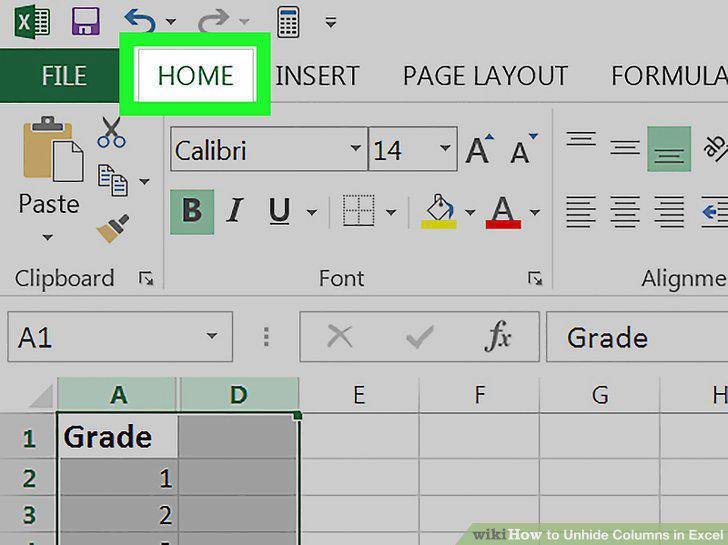Set Middle Align for cell content

(x=625, y=148)
